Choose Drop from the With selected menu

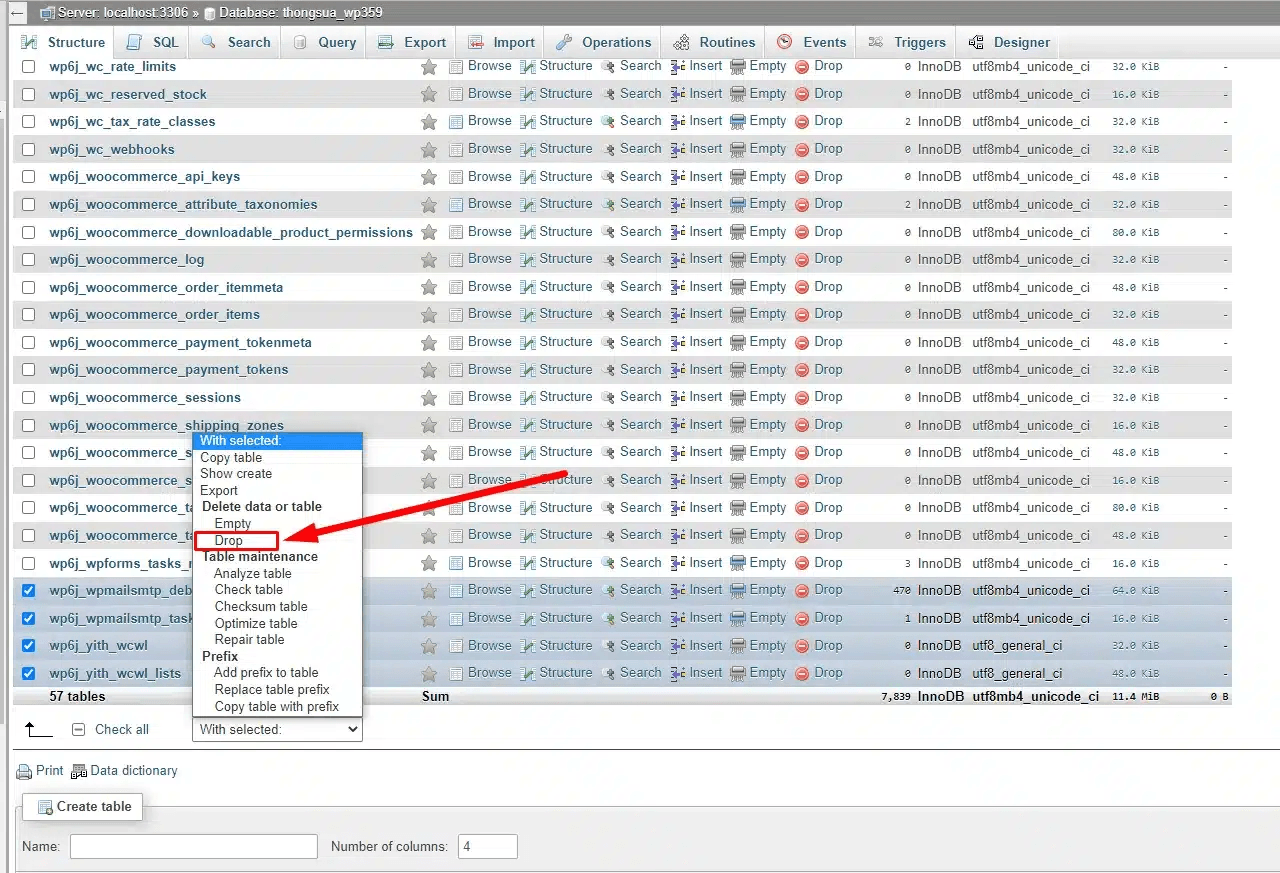[x=231, y=540]
